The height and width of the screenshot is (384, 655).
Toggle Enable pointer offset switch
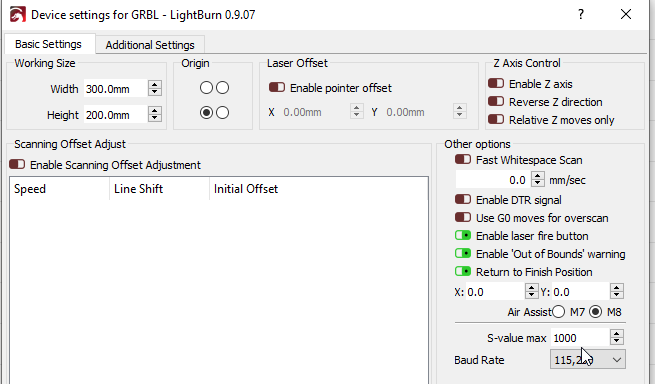[x=277, y=87]
